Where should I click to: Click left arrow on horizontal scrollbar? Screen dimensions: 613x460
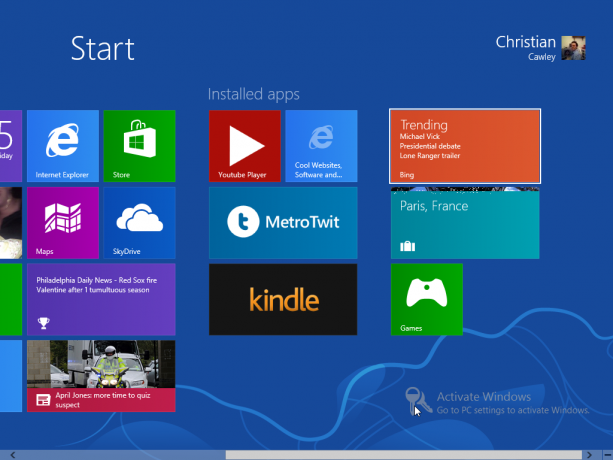click(13, 455)
